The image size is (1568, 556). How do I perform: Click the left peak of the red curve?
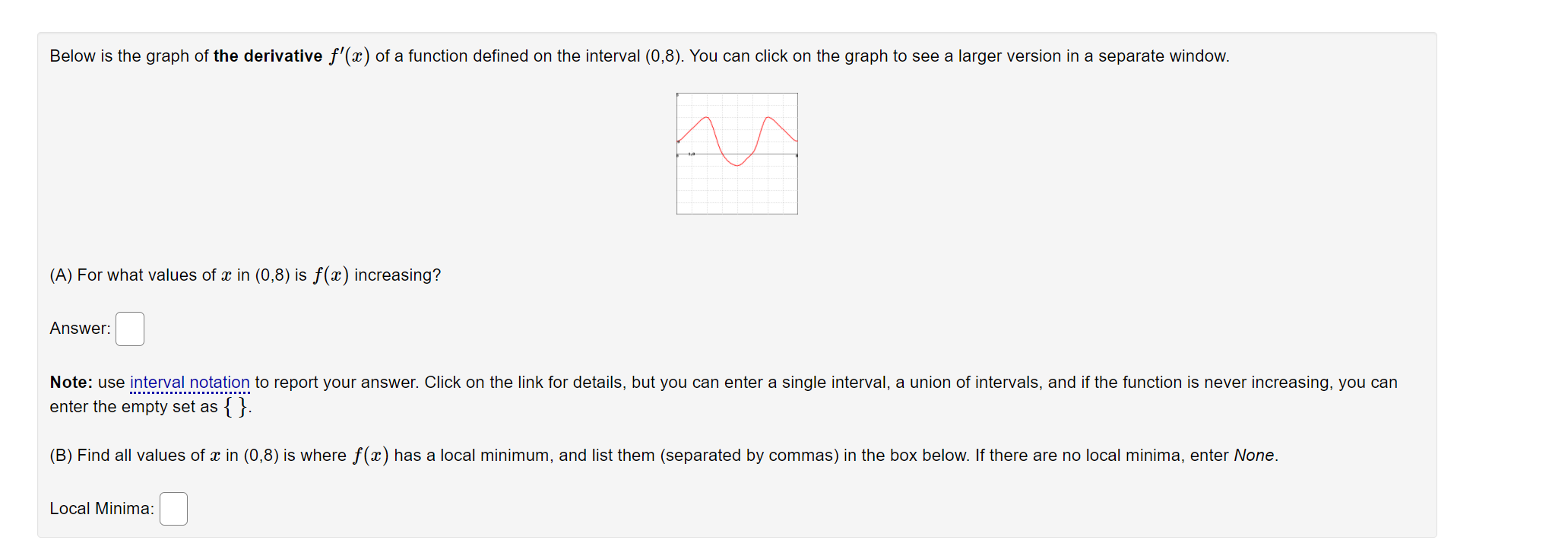click(707, 118)
